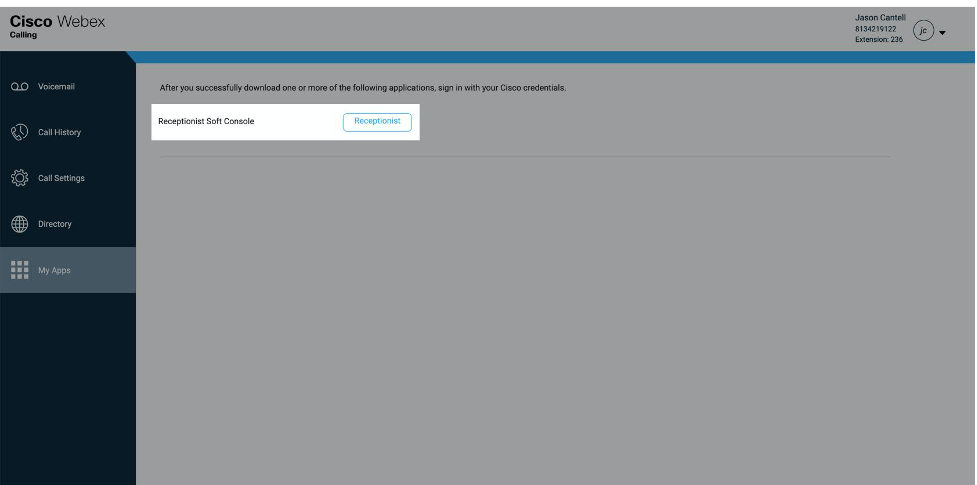This screenshot has height=485, width=977.
Task: Select My Apps label in sidebar
Action: [54, 270]
